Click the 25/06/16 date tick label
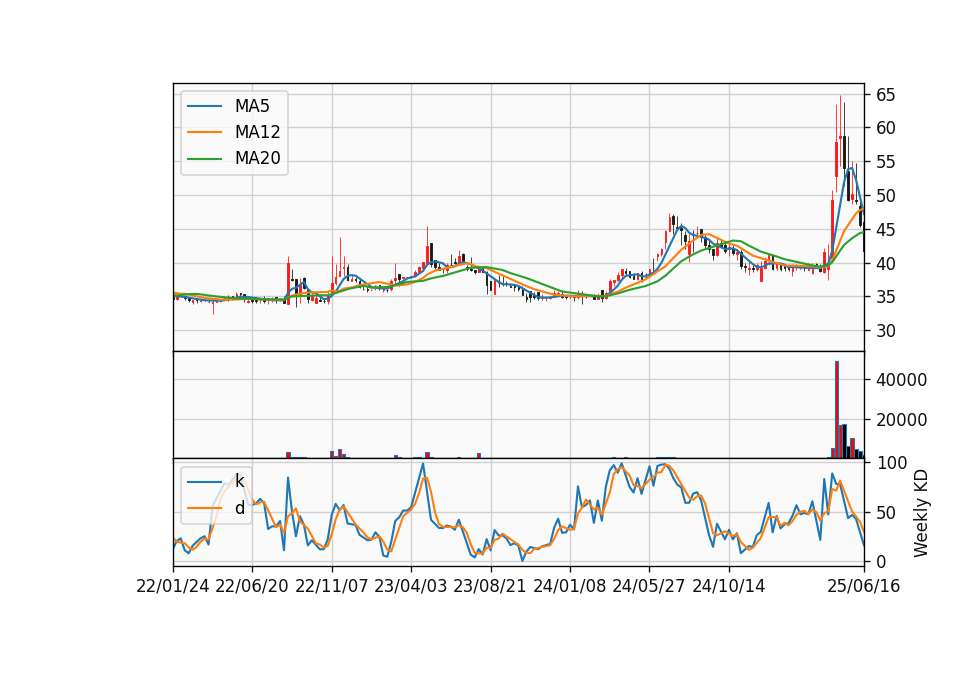This screenshot has width=960, height=690. 864,587
